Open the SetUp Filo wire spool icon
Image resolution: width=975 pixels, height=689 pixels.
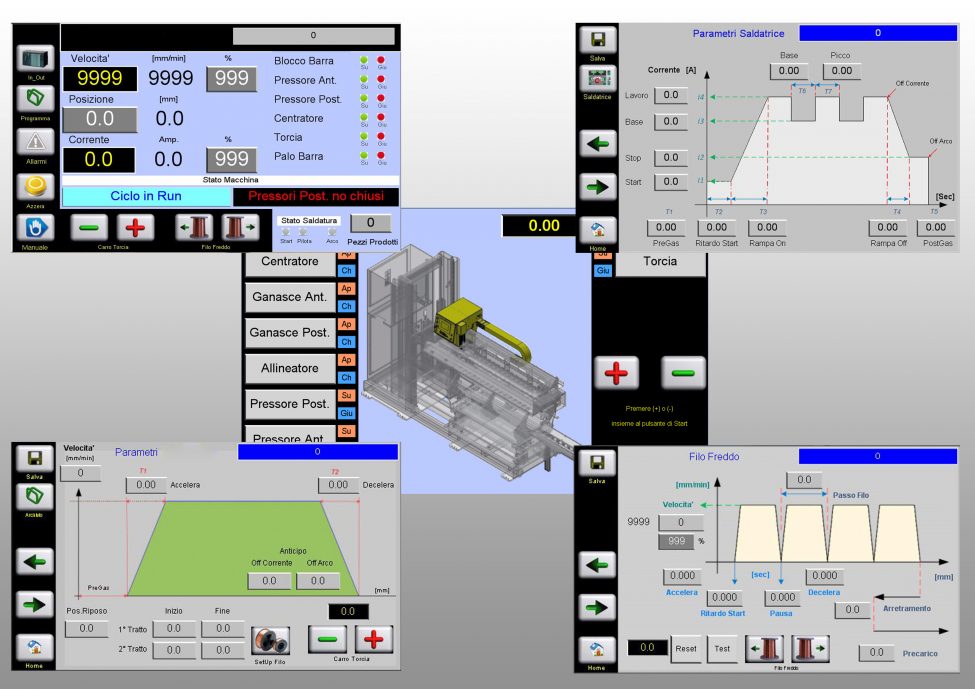pyautogui.click(x=270, y=639)
